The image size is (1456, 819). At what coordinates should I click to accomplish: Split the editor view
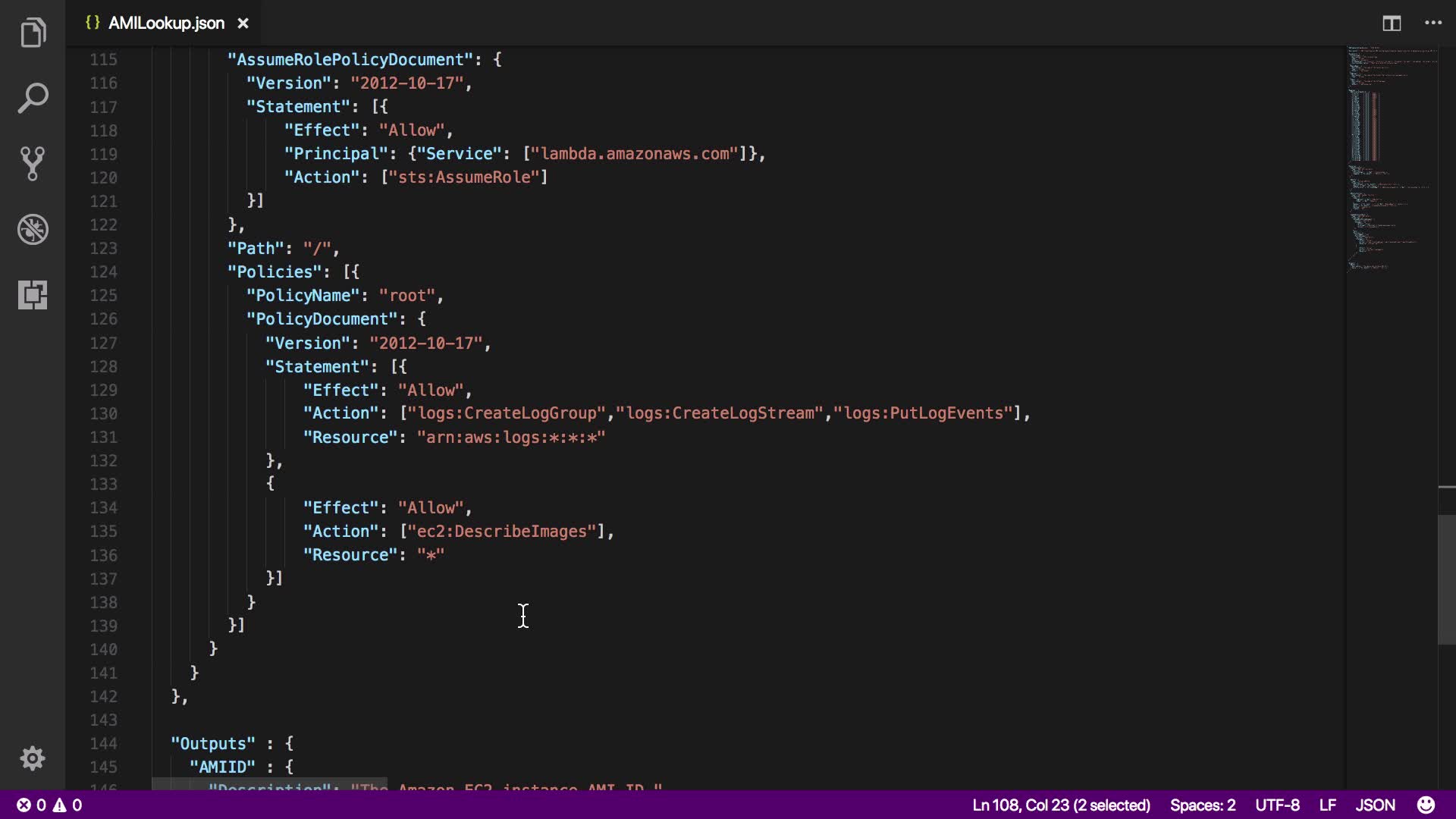tap(1392, 24)
